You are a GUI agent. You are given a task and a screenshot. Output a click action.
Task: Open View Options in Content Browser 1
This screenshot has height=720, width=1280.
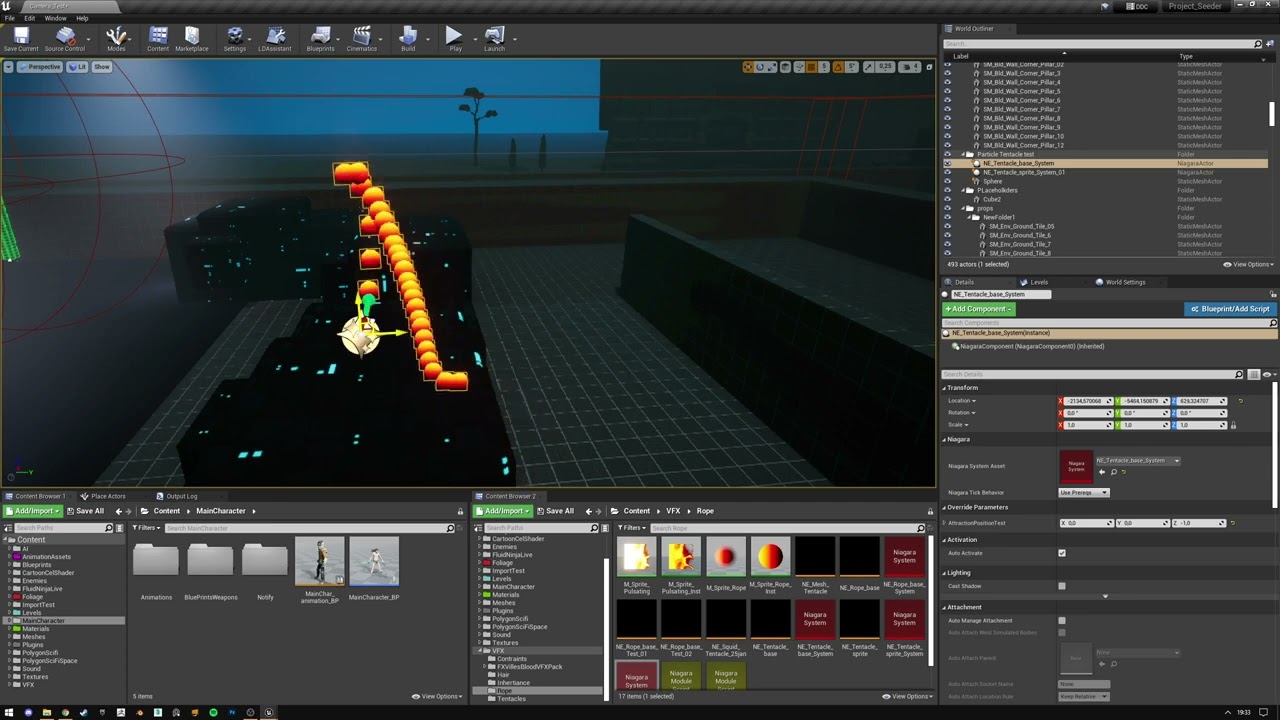[436, 696]
